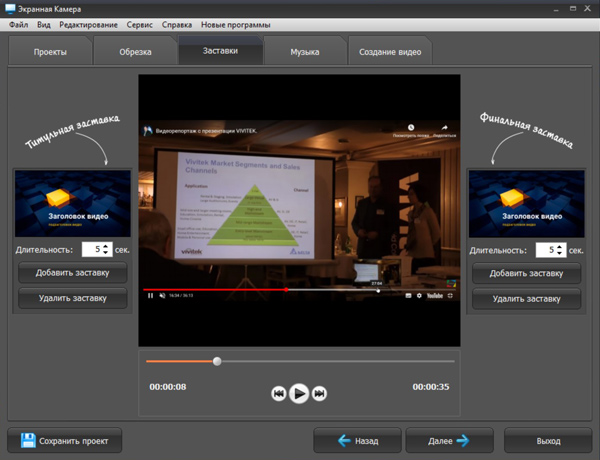Open the Вид menu

click(x=44, y=25)
